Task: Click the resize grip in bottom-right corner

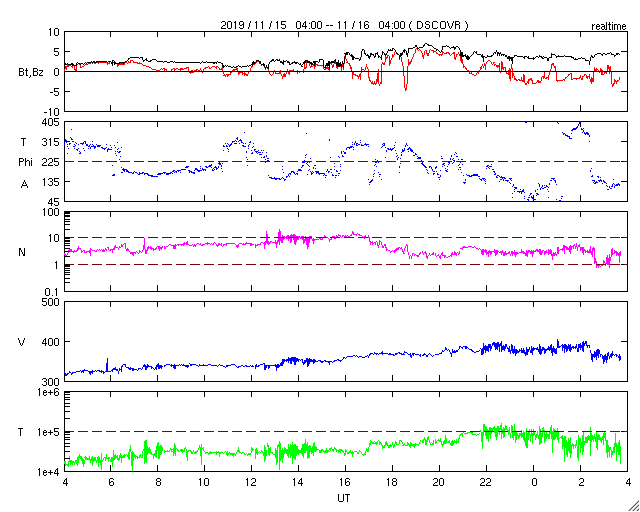Action: click(x=634, y=506)
